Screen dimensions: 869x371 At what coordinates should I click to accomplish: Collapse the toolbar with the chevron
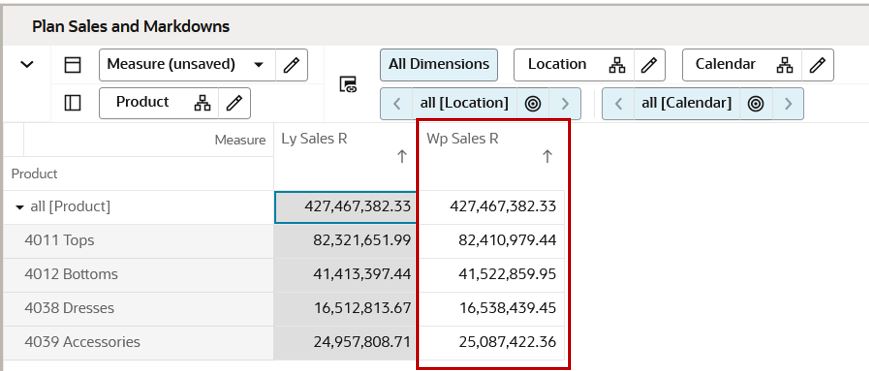[x=27, y=64]
